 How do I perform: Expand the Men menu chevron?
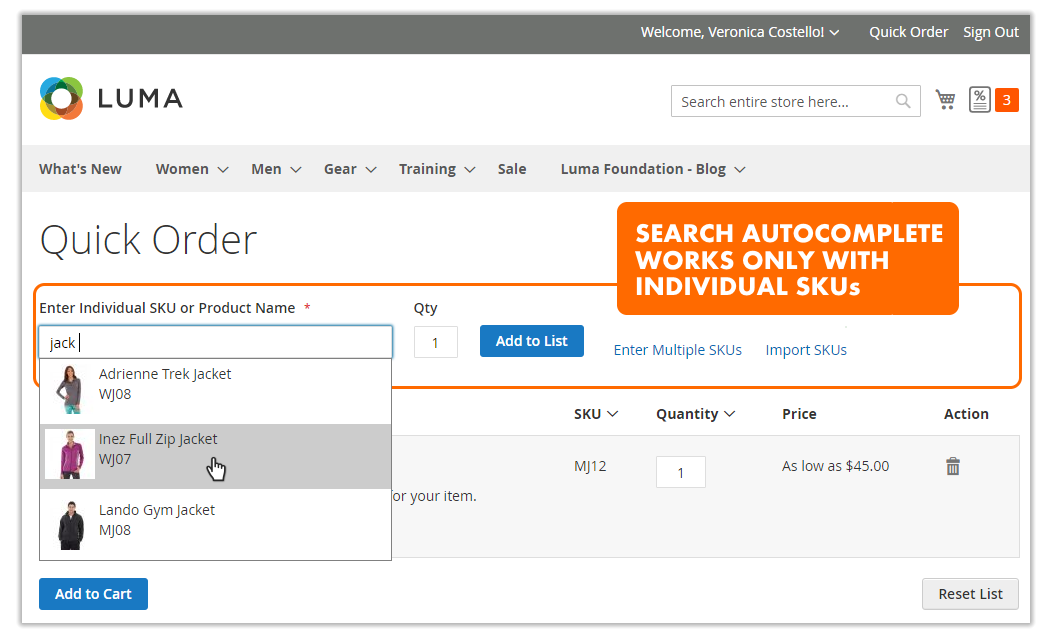coord(296,170)
